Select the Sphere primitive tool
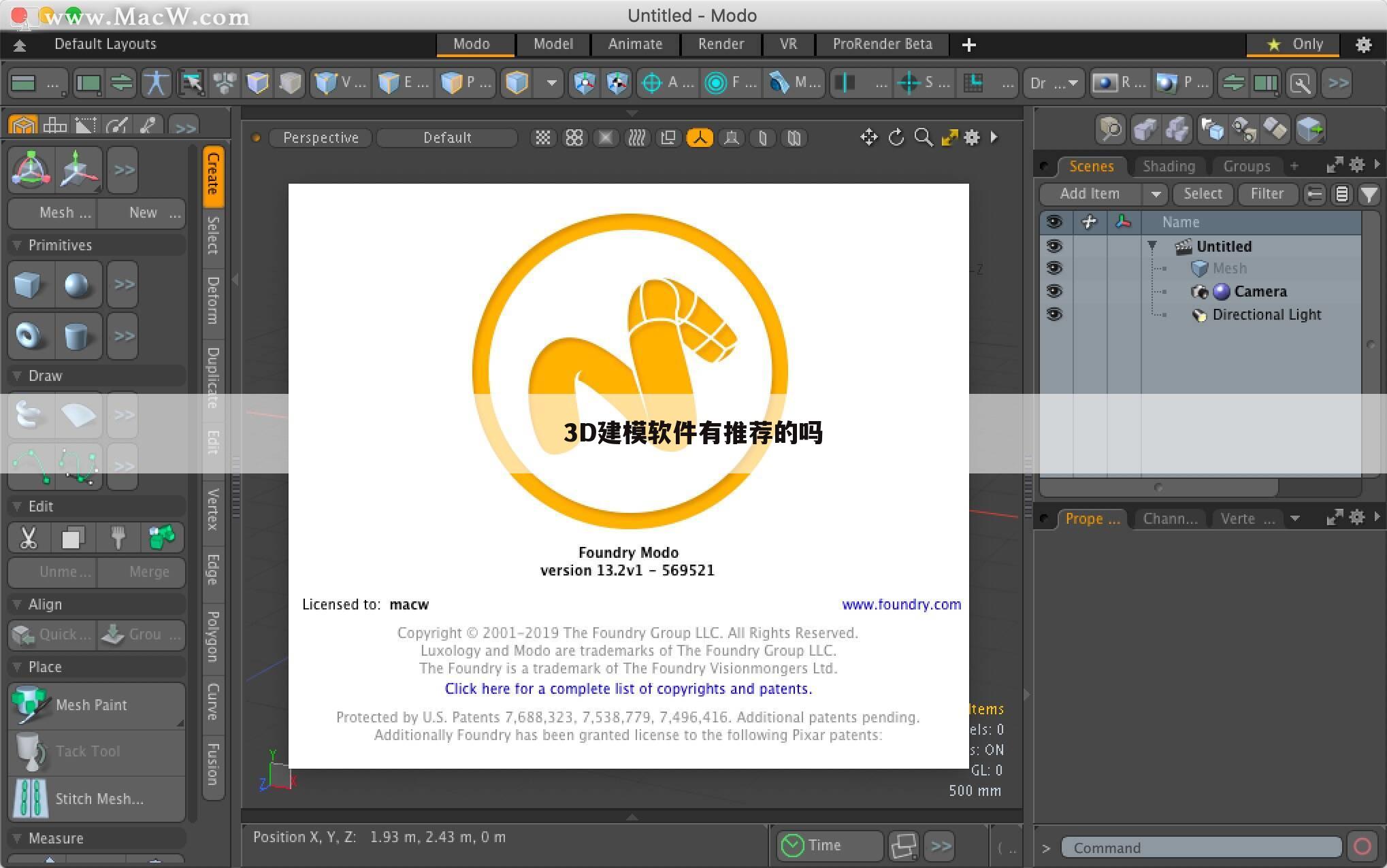Screen dimensions: 1387x868 pyautogui.click(x=77, y=284)
